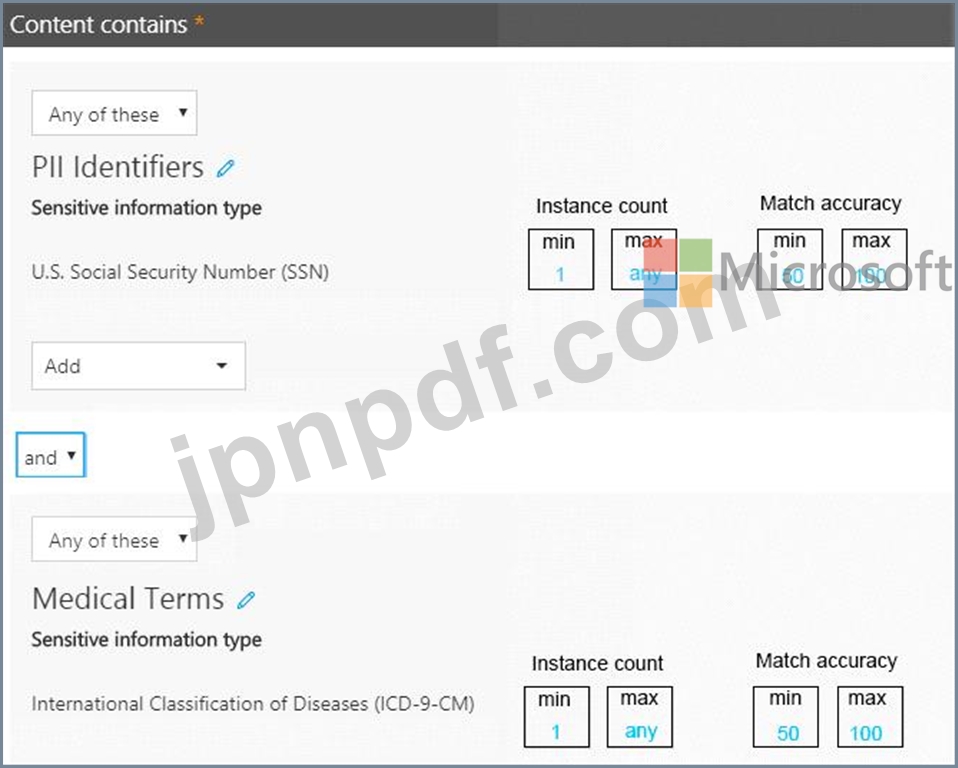Open 'Any of these' above Medical Terms
The image size is (958, 768).
tap(114, 539)
